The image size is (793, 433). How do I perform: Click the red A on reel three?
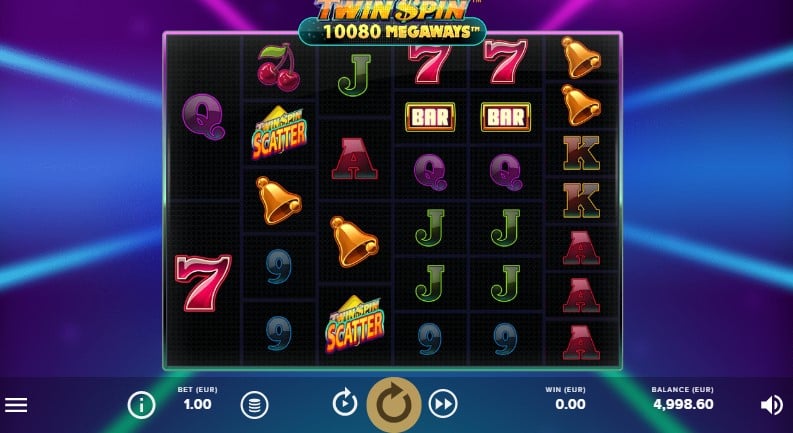click(x=355, y=159)
